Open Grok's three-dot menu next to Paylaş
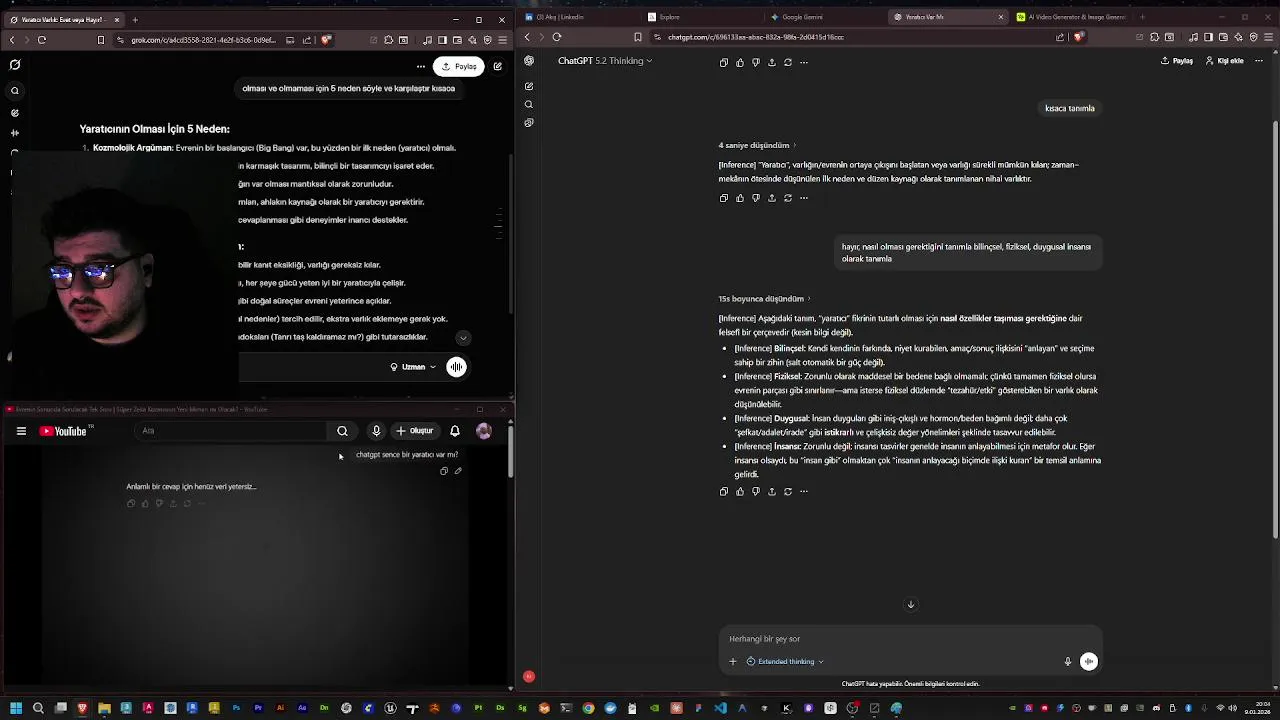 coord(421,66)
